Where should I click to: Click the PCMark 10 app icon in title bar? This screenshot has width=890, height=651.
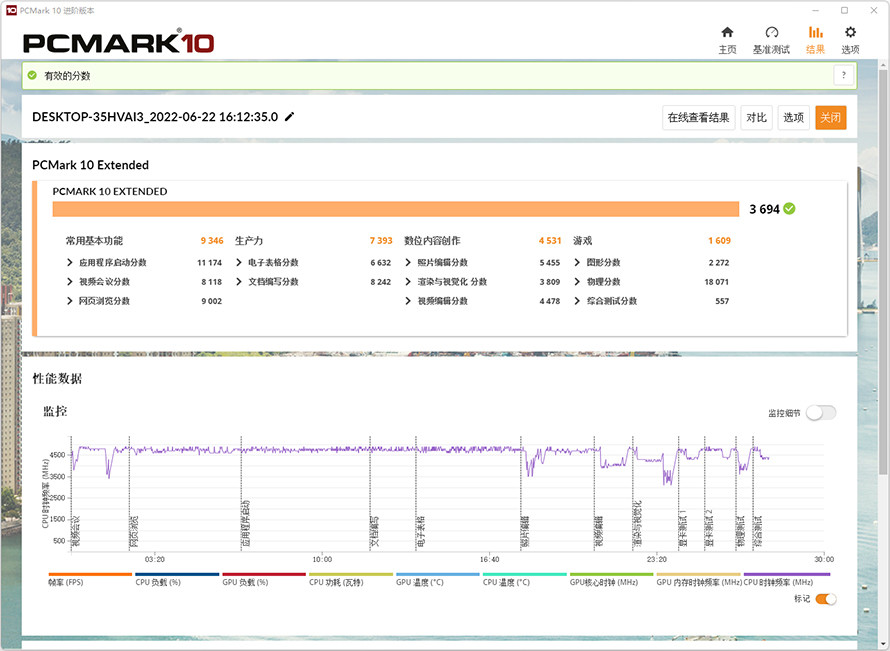(x=11, y=10)
